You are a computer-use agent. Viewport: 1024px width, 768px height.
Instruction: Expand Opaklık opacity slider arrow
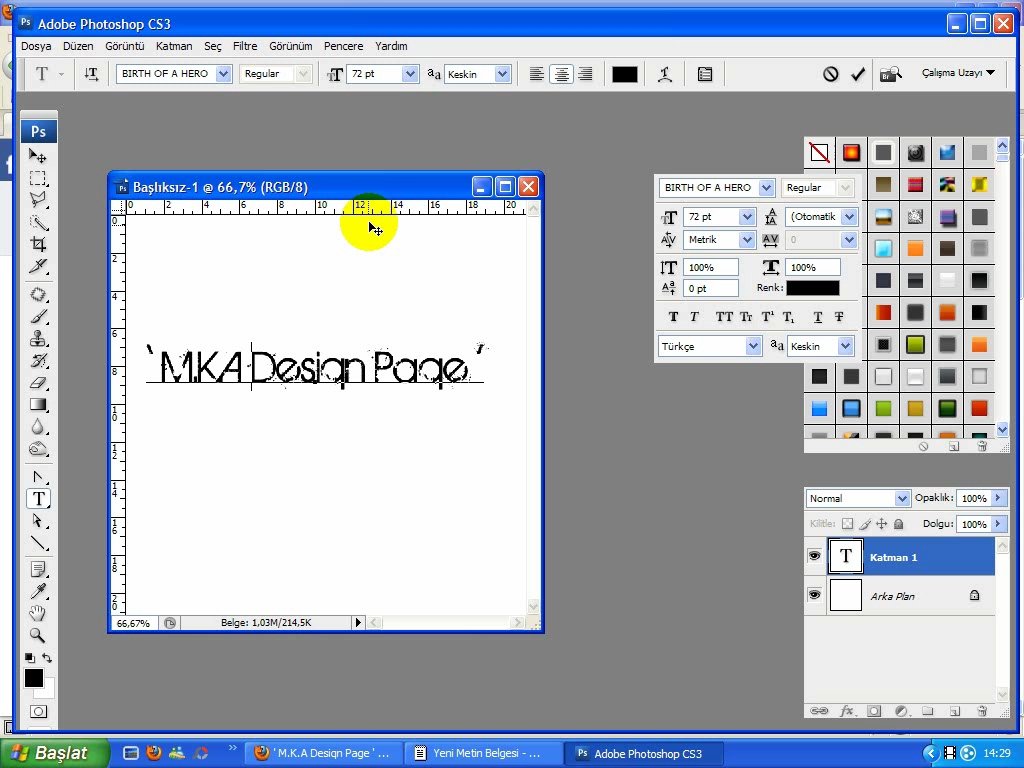point(998,498)
